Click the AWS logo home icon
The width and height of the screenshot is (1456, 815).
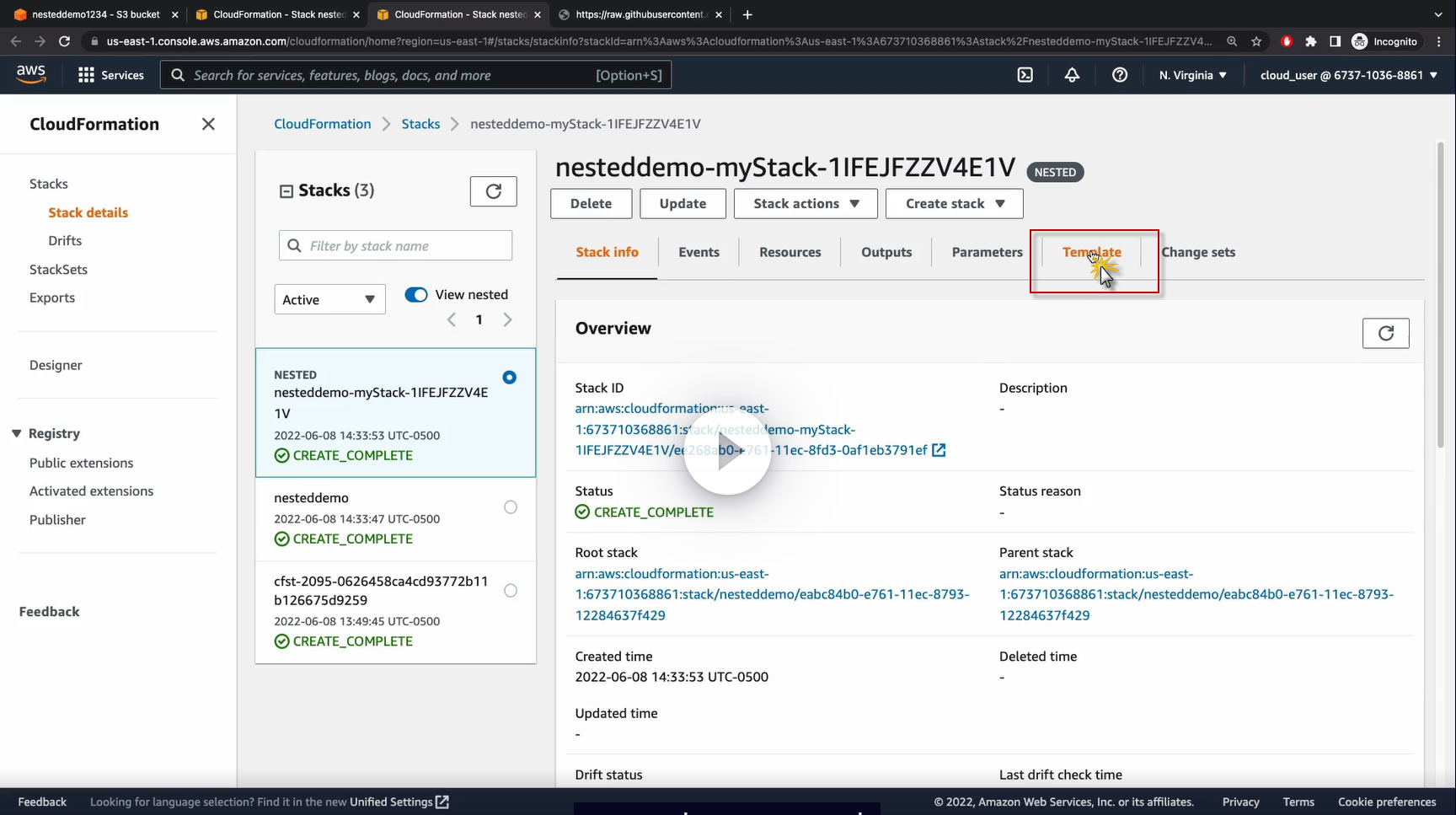click(x=31, y=74)
